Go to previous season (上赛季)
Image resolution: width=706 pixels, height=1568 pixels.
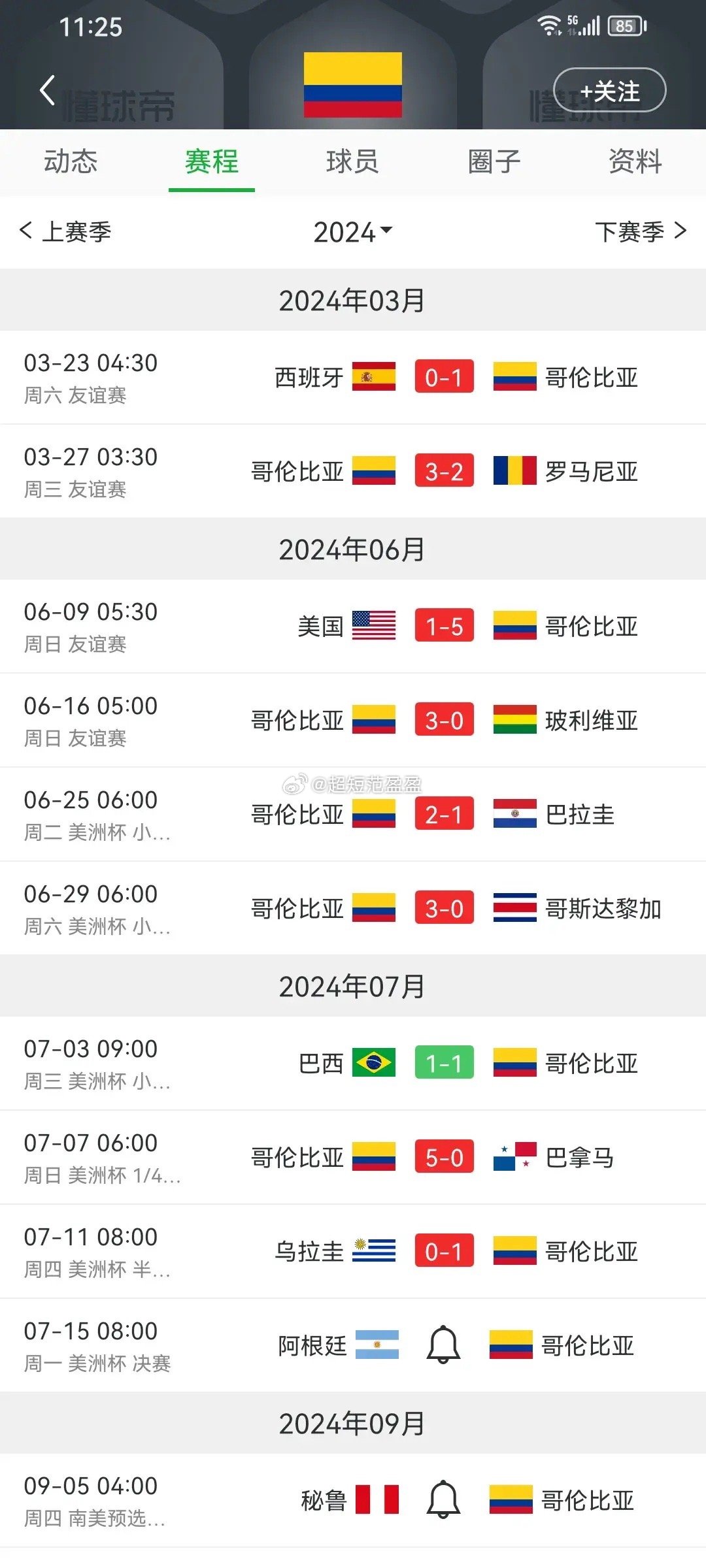[x=66, y=231]
